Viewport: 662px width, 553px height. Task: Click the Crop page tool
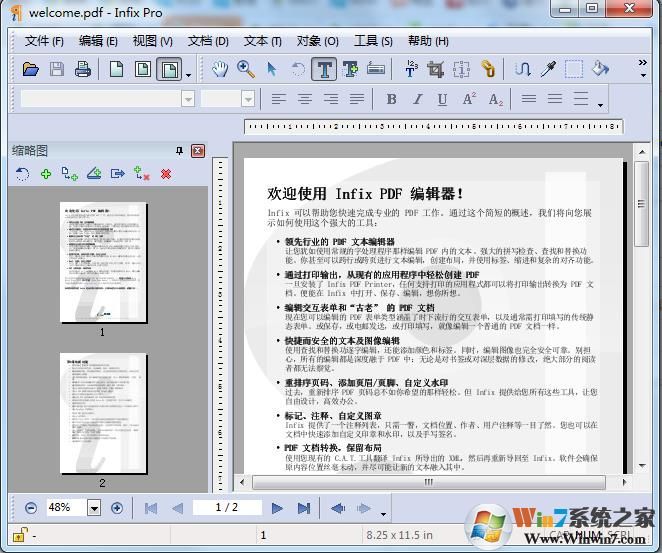pos(435,69)
